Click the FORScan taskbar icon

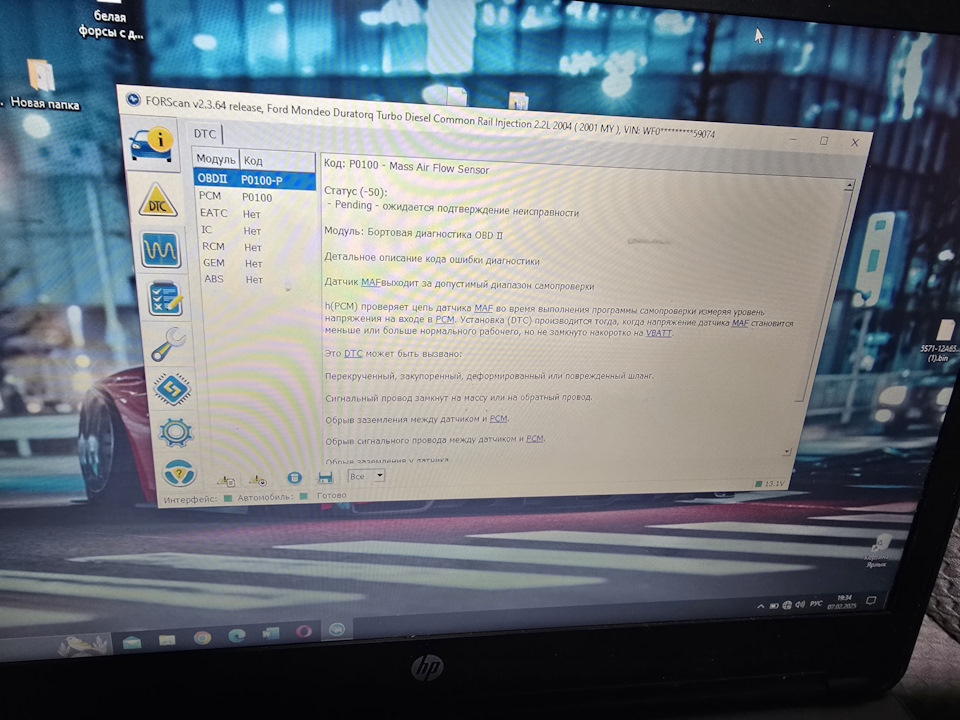[337, 629]
